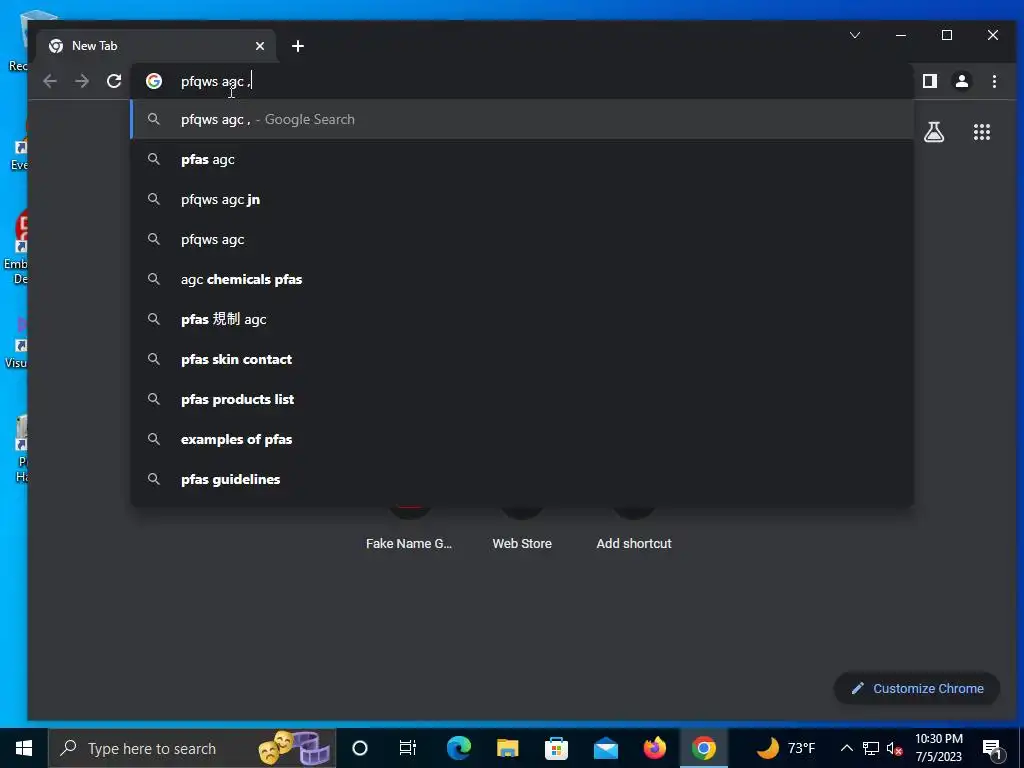1024x768 pixels.
Task: Click Add shortcut tile
Action: [633, 529]
